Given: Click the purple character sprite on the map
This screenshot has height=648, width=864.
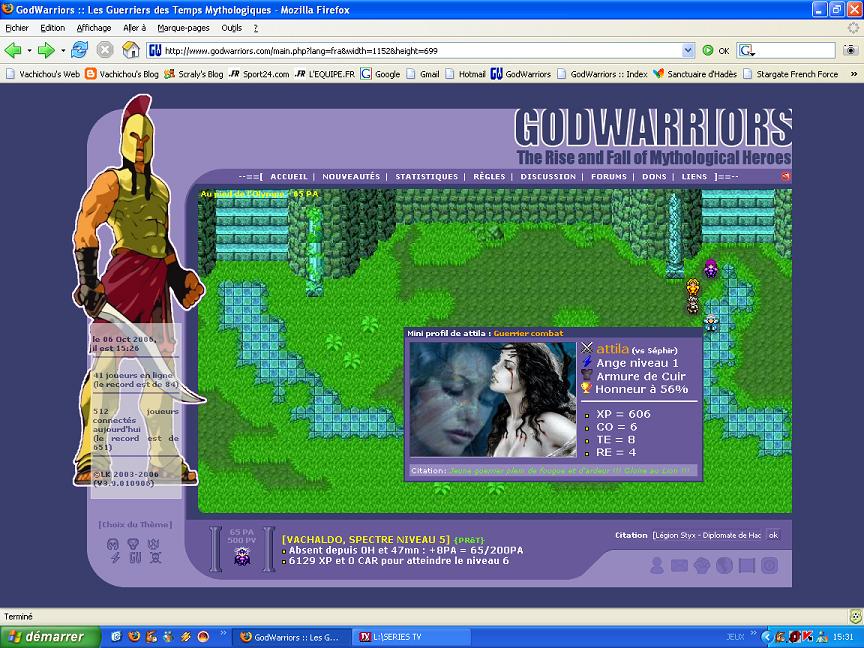Looking at the screenshot, I should pyautogui.click(x=711, y=268).
